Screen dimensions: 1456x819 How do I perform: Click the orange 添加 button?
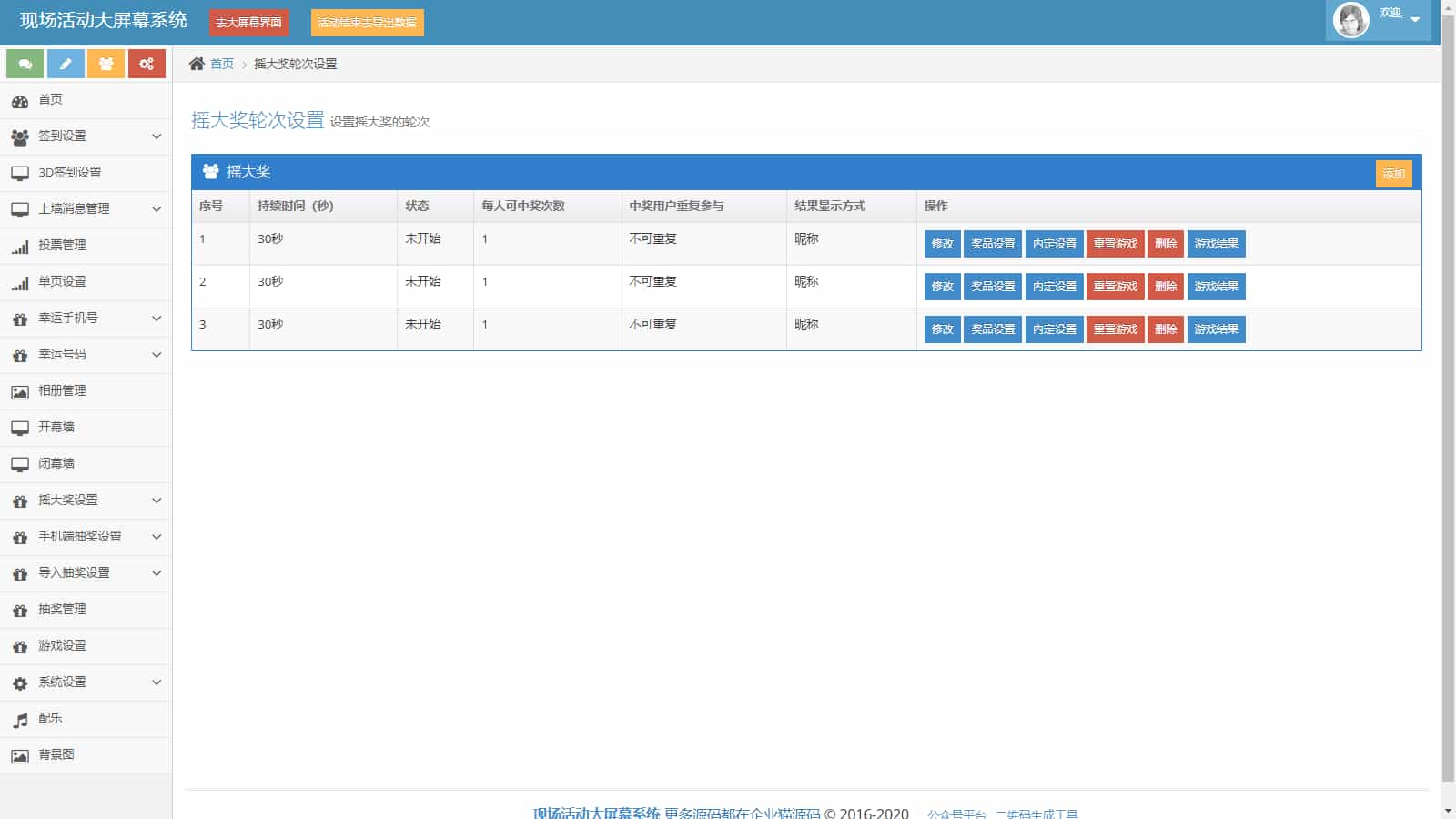pos(1393,174)
